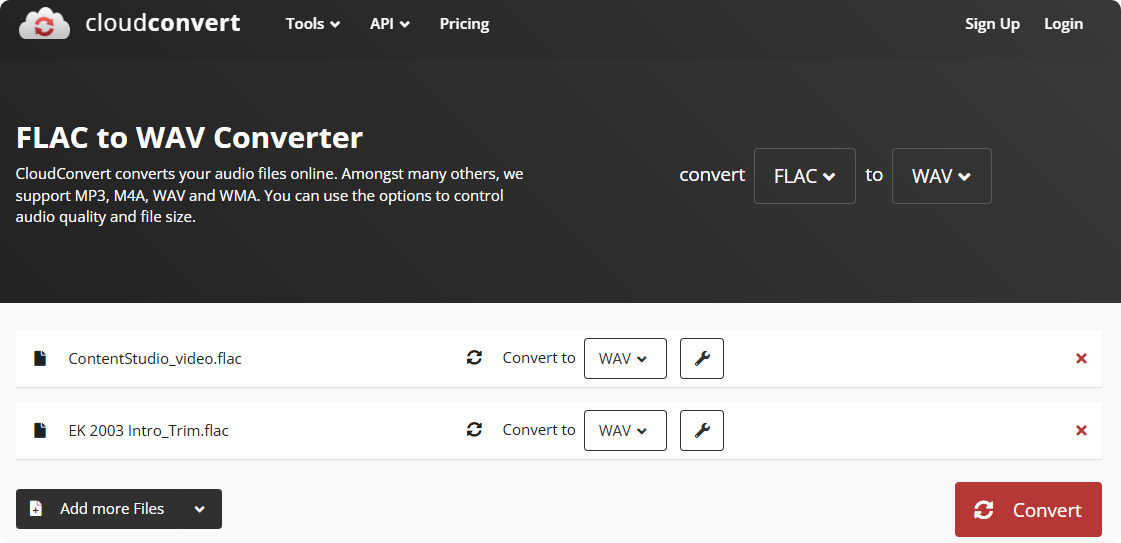The height and width of the screenshot is (543, 1121).
Task: Open the FLAC source format dropdown
Action: (804, 176)
